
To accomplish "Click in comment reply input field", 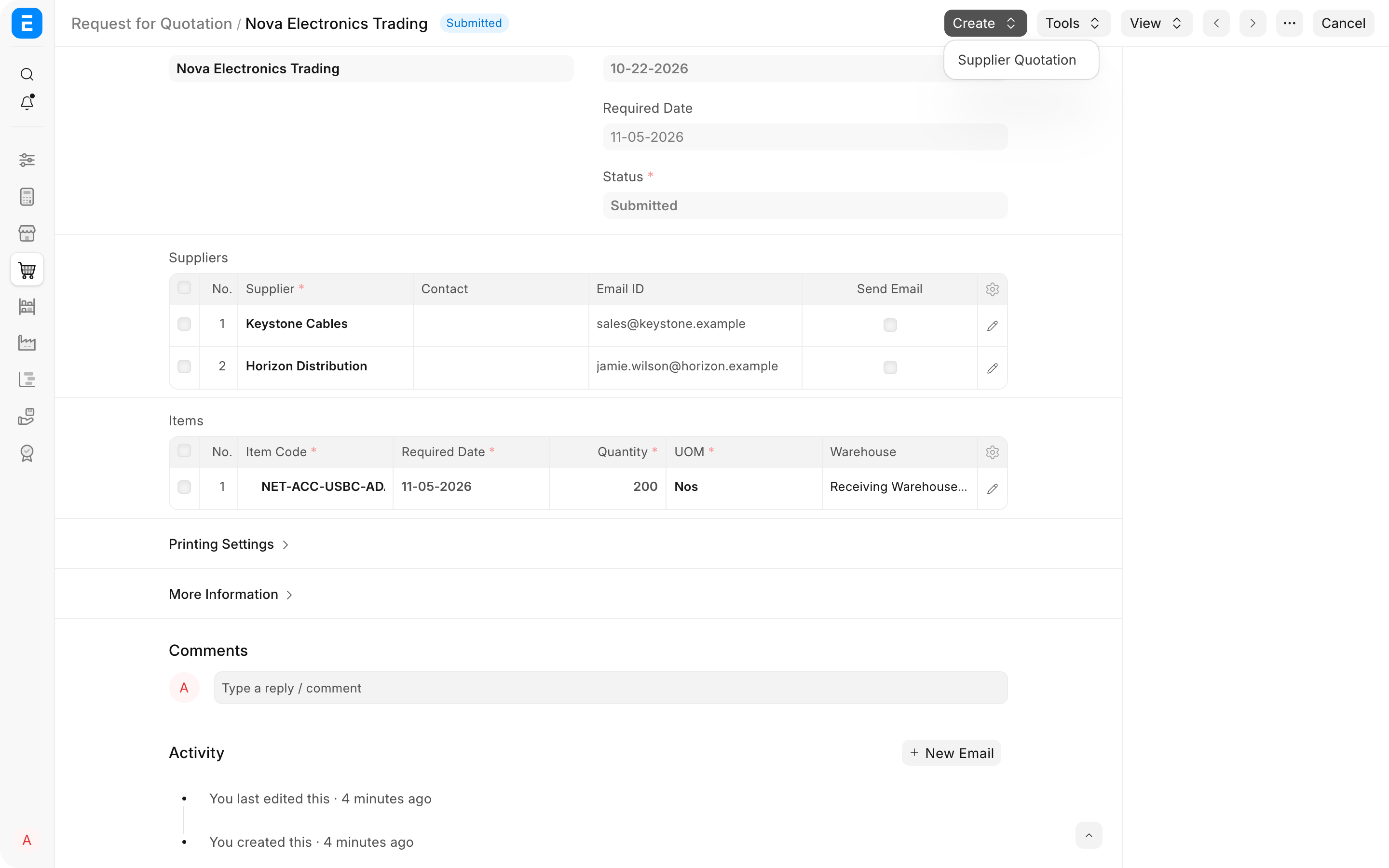I will 611,688.
